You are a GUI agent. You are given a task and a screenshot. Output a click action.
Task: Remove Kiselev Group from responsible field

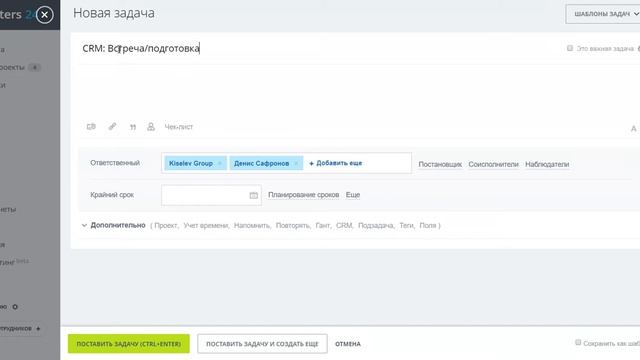(220, 163)
